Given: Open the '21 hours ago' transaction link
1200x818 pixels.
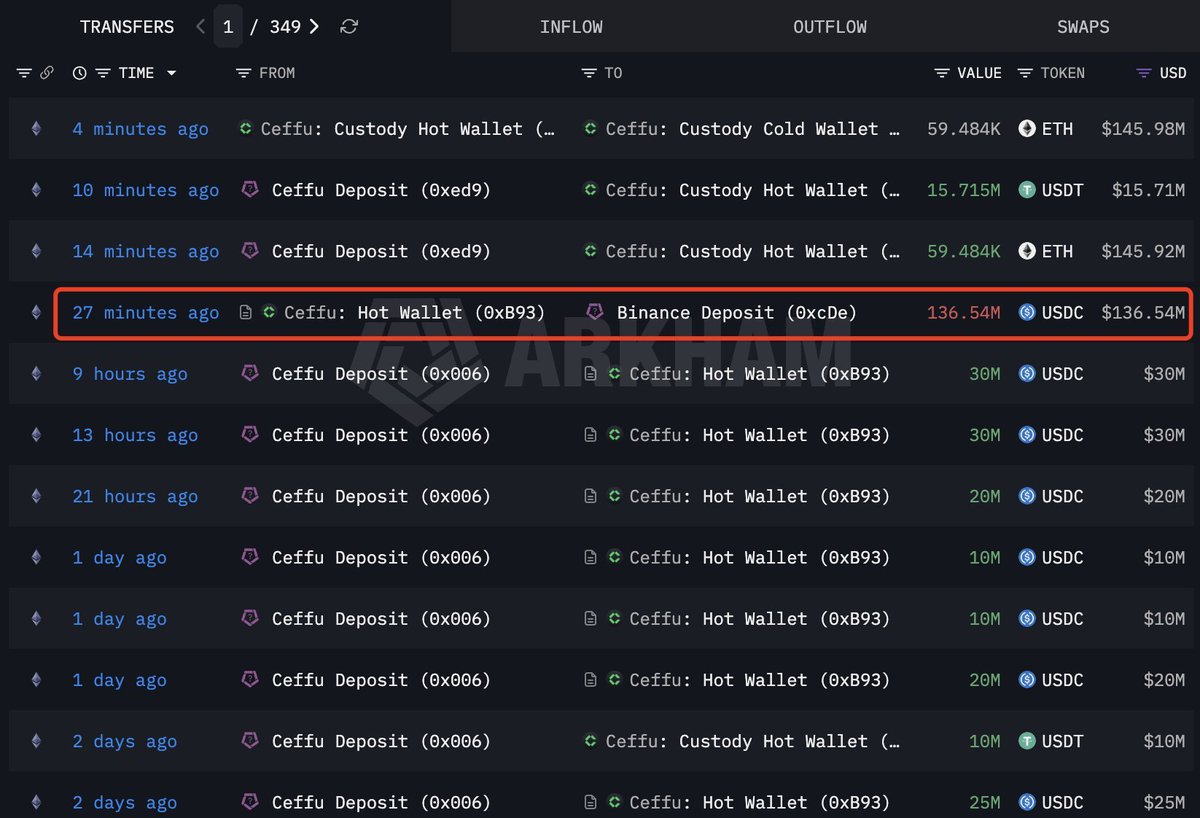Looking at the screenshot, I should coord(135,496).
